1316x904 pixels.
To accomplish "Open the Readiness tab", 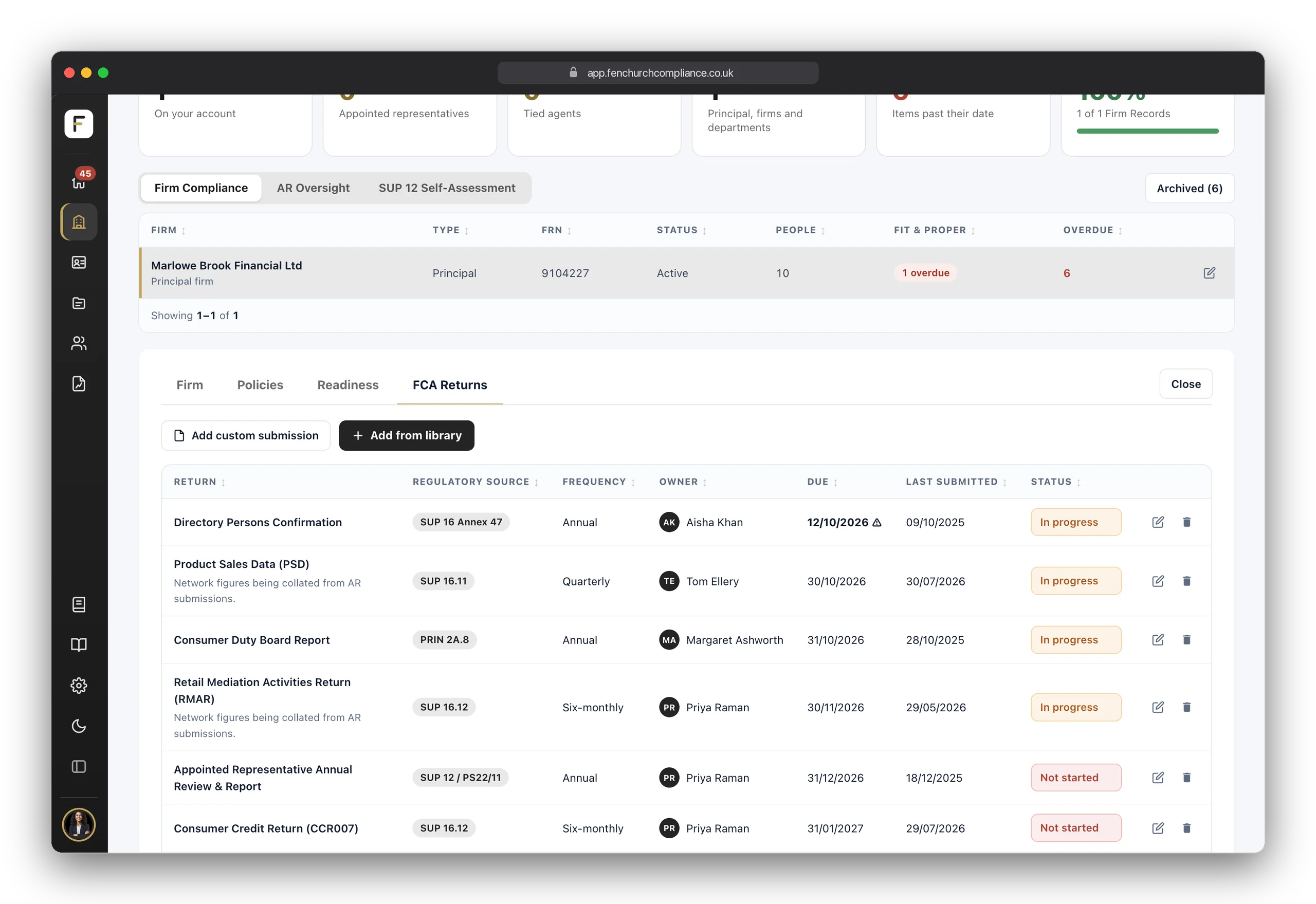I will (x=348, y=385).
